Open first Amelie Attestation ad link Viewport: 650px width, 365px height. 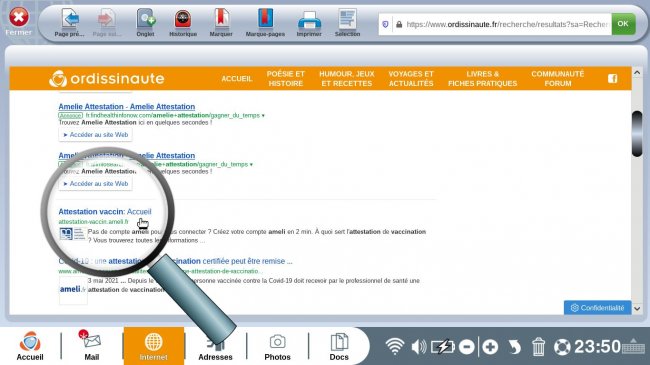coord(126,107)
